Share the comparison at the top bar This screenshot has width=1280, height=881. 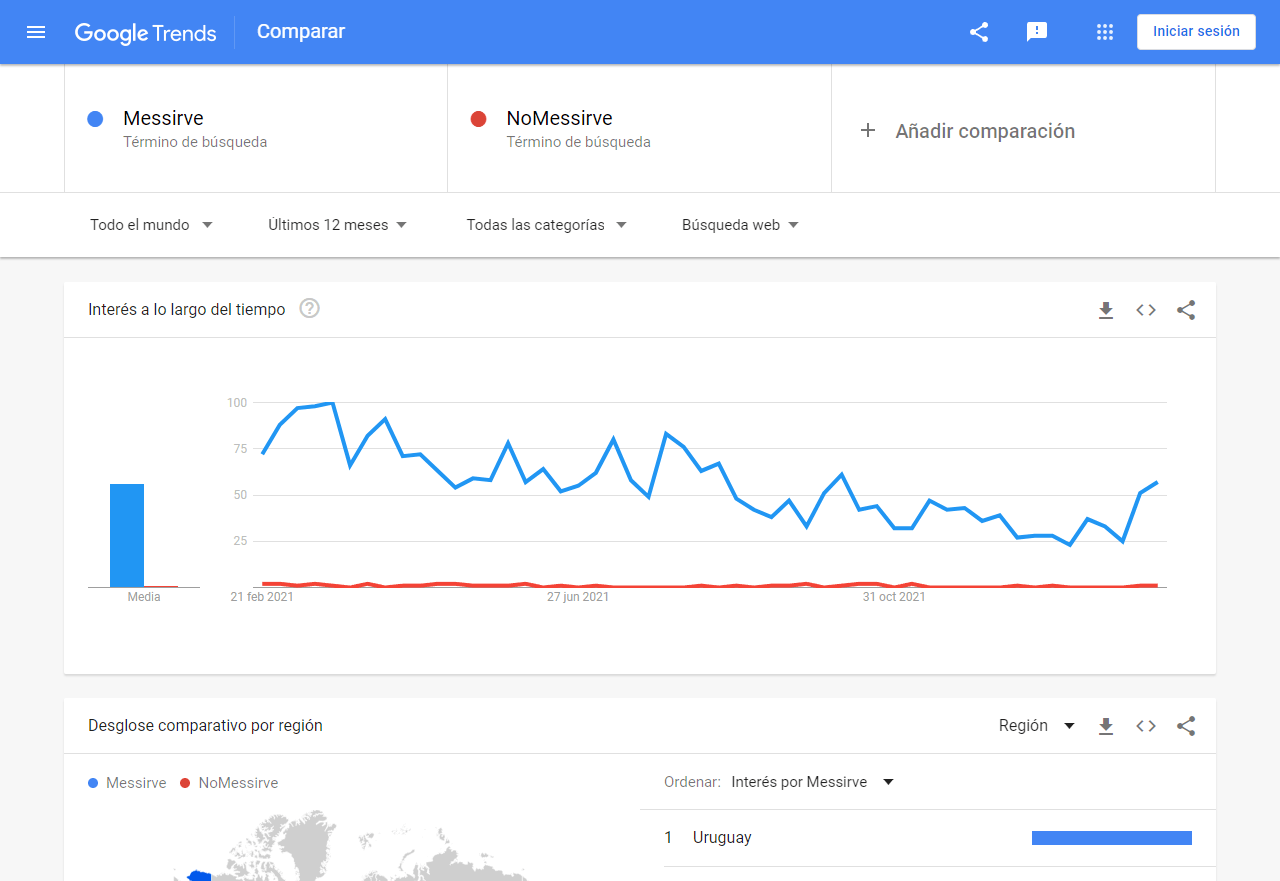tap(978, 31)
